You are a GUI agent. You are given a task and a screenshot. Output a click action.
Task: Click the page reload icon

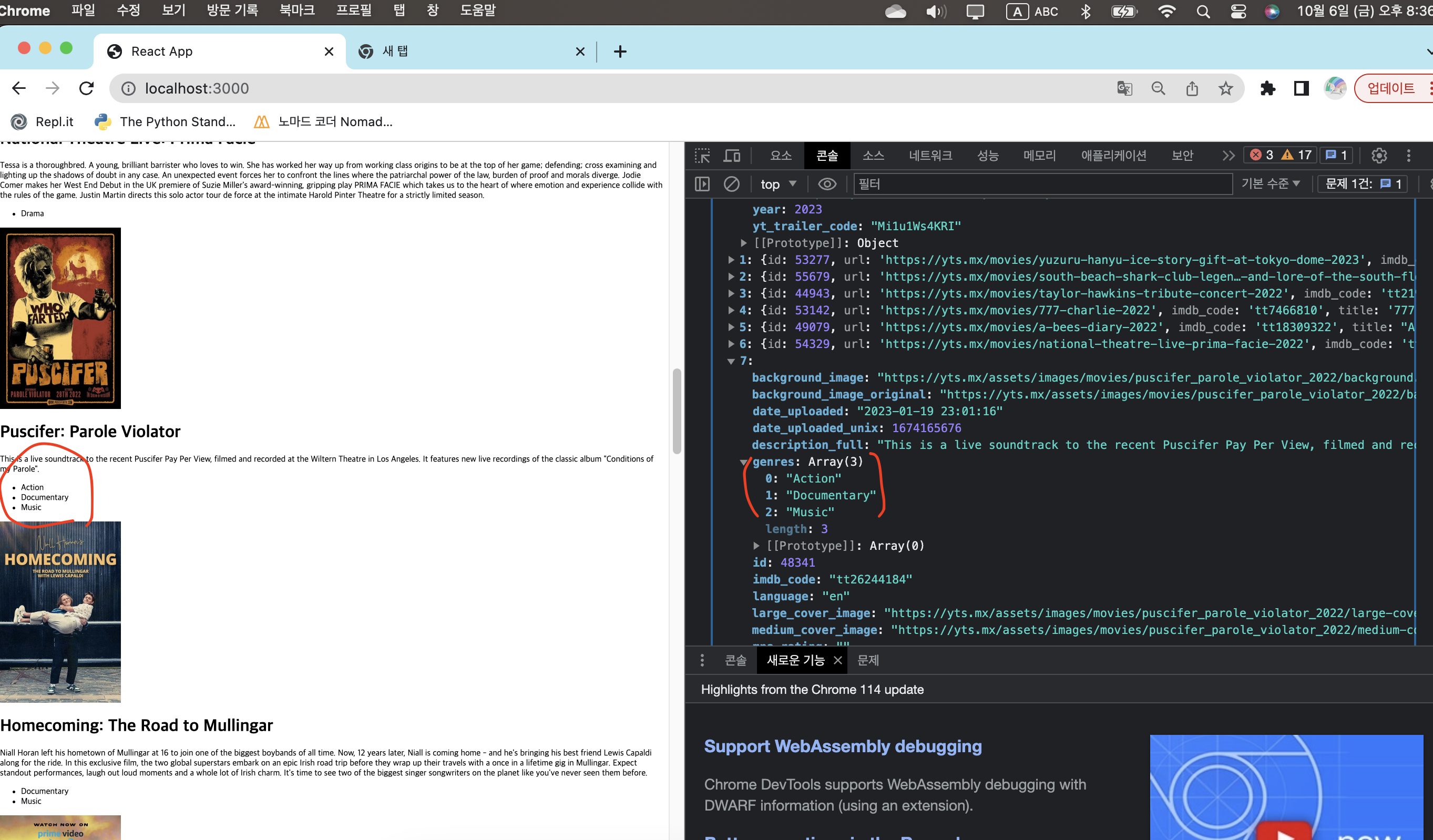point(86,88)
